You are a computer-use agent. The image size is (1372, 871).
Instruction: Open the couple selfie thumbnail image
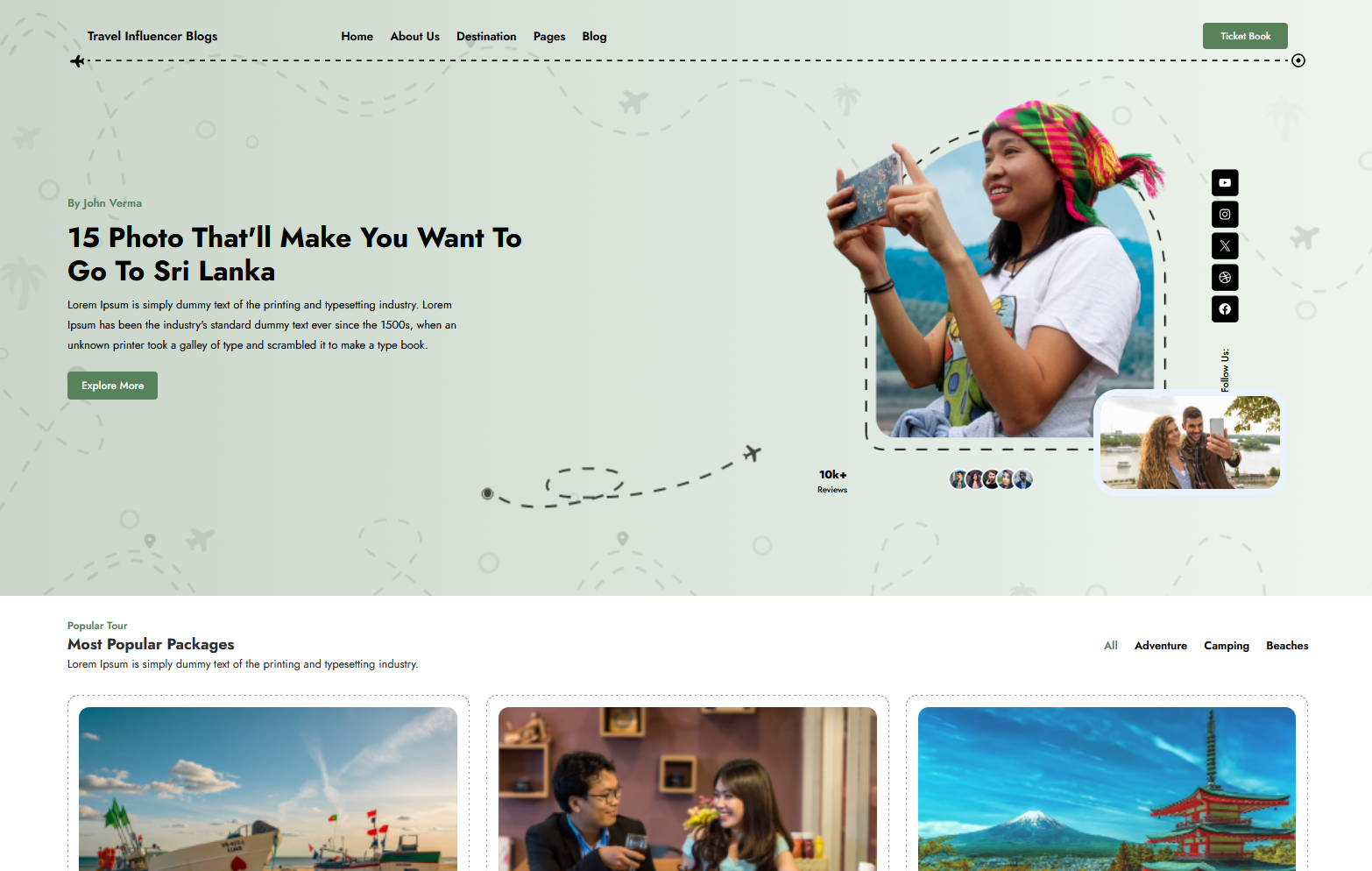pos(1190,442)
